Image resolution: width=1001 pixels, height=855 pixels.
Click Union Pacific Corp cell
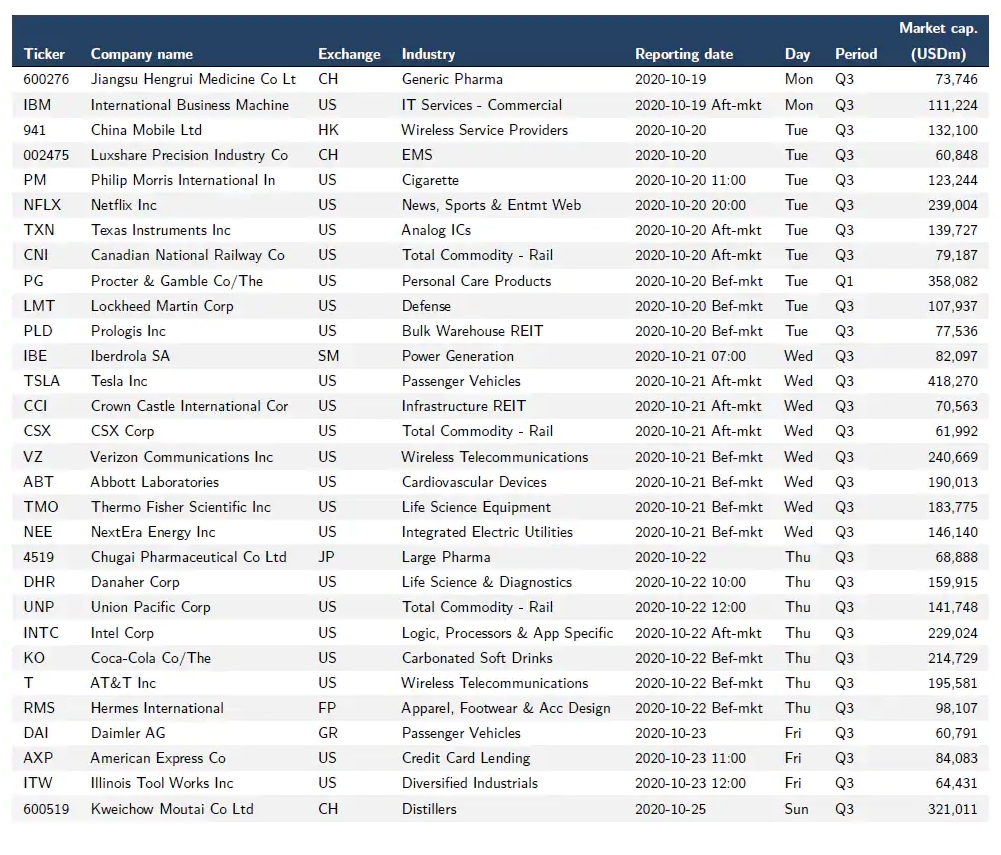pyautogui.click(x=151, y=607)
